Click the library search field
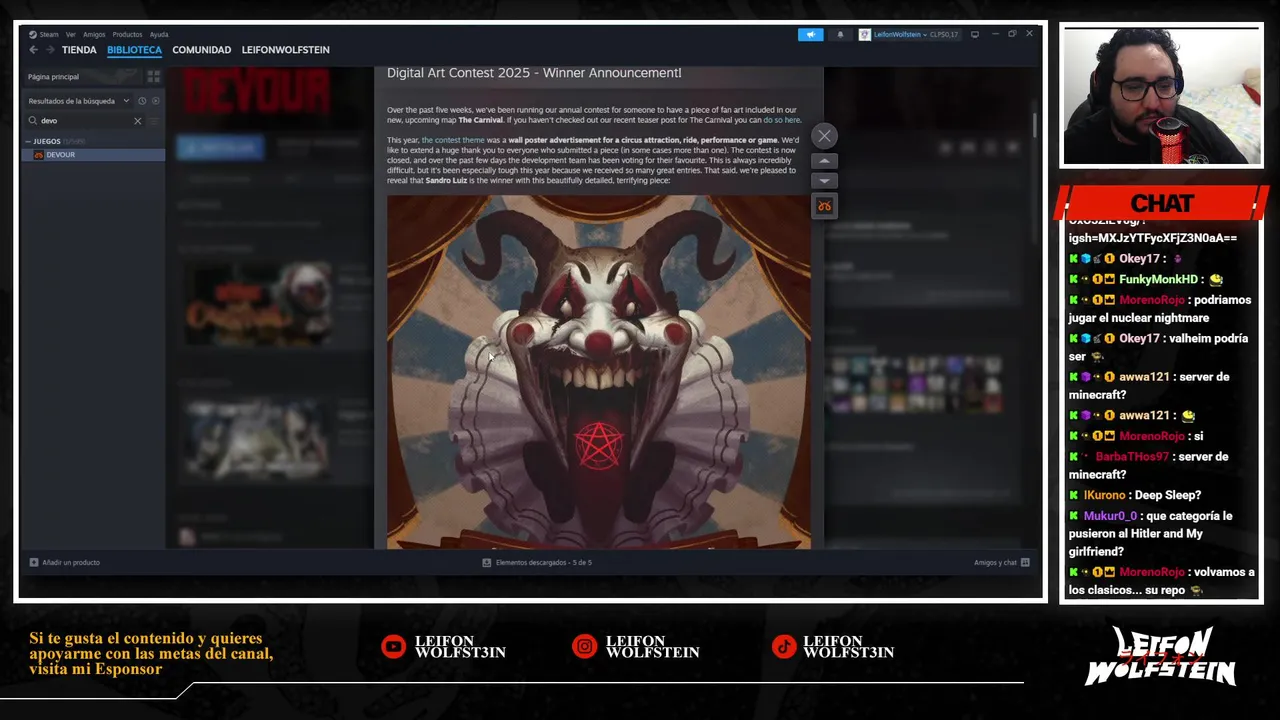1280x720 pixels. (x=84, y=121)
